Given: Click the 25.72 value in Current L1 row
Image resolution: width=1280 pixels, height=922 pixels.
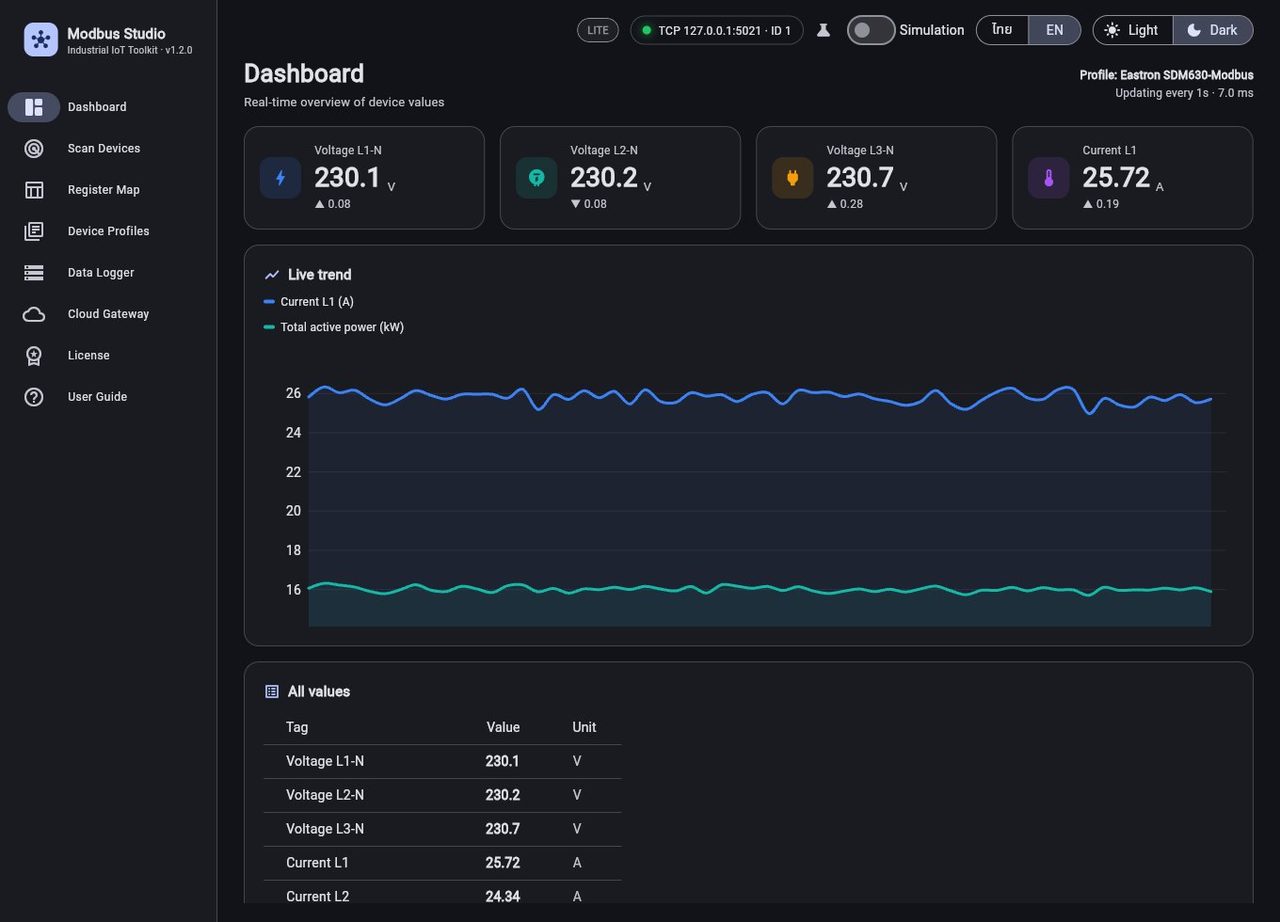Looking at the screenshot, I should click(503, 863).
